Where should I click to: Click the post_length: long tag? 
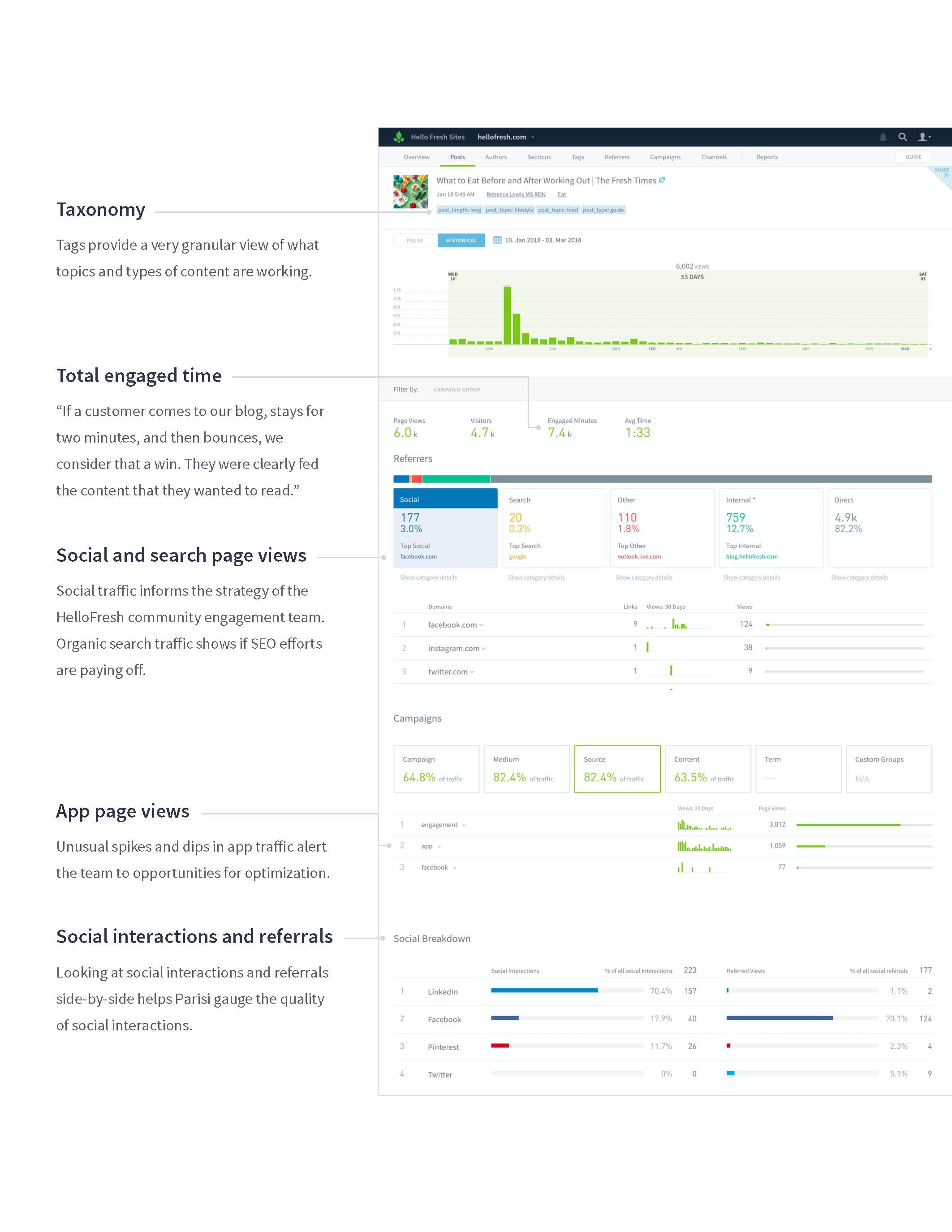(460, 210)
